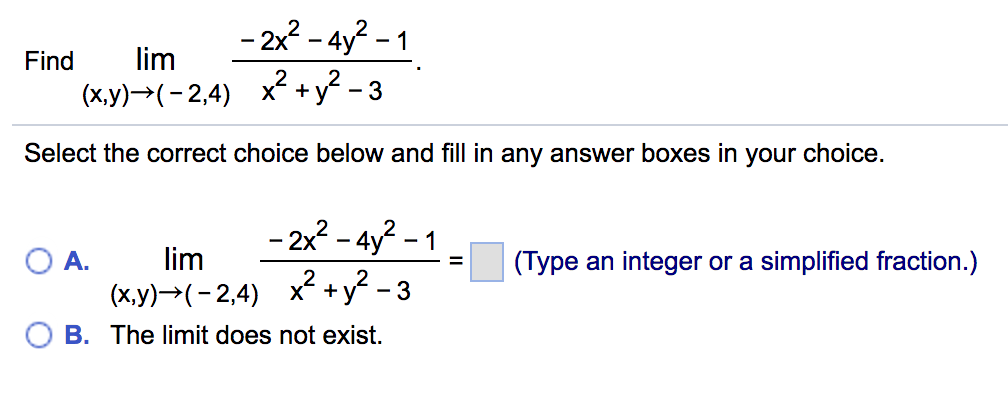Click the horizontal divider under the question
The width and height of the screenshot is (1008, 420).
(x=504, y=125)
